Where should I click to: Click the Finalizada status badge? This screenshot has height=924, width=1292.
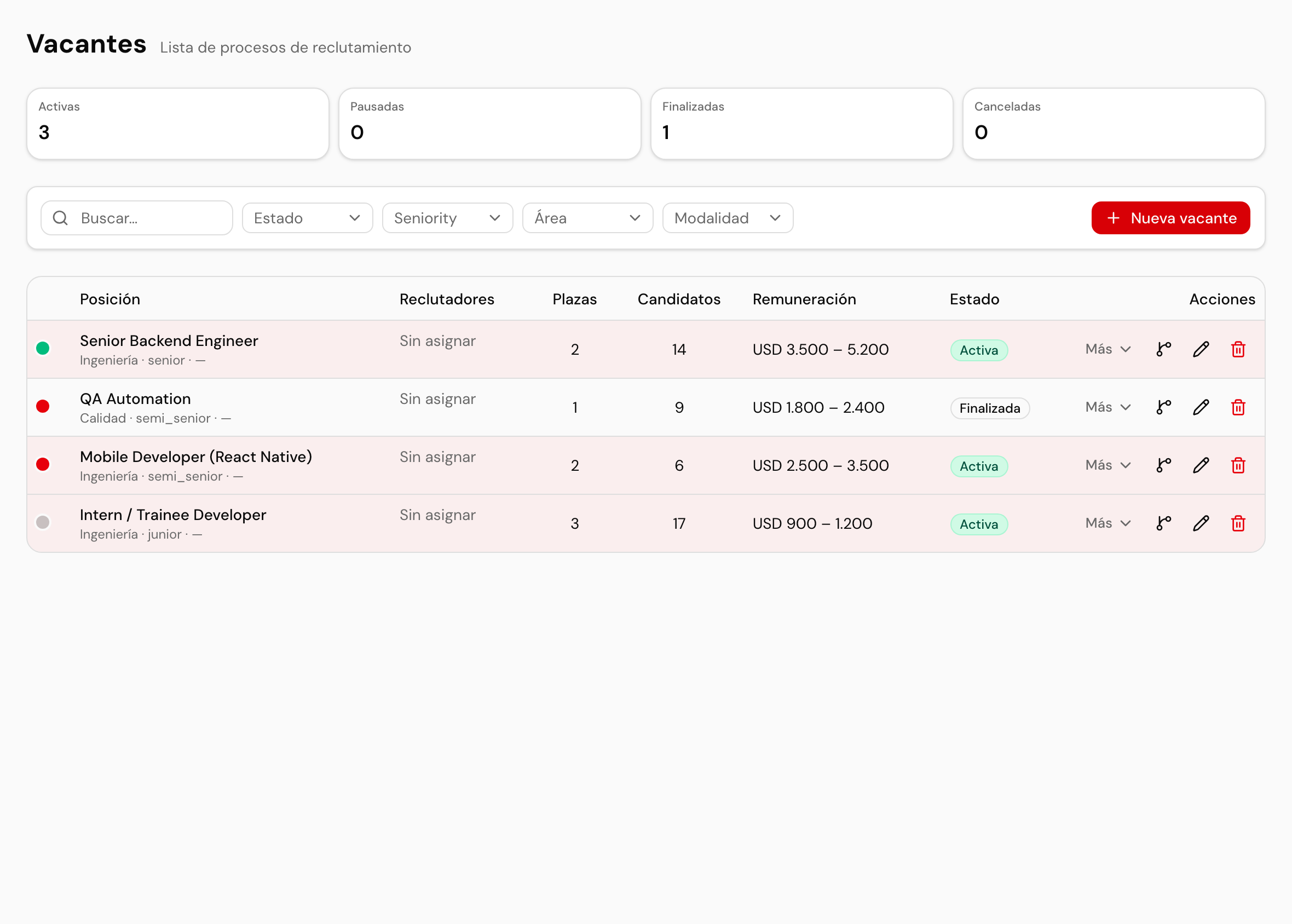pos(990,408)
